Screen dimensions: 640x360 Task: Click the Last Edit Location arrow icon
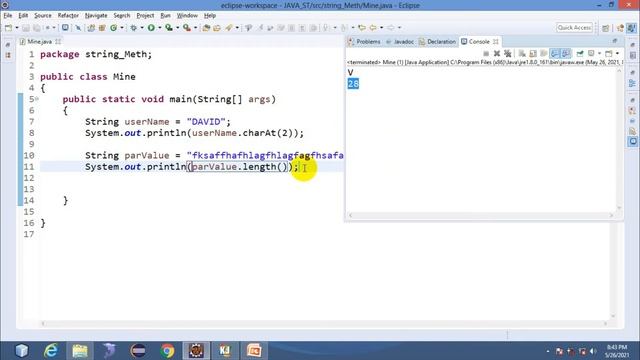pyautogui.click(x=362, y=28)
